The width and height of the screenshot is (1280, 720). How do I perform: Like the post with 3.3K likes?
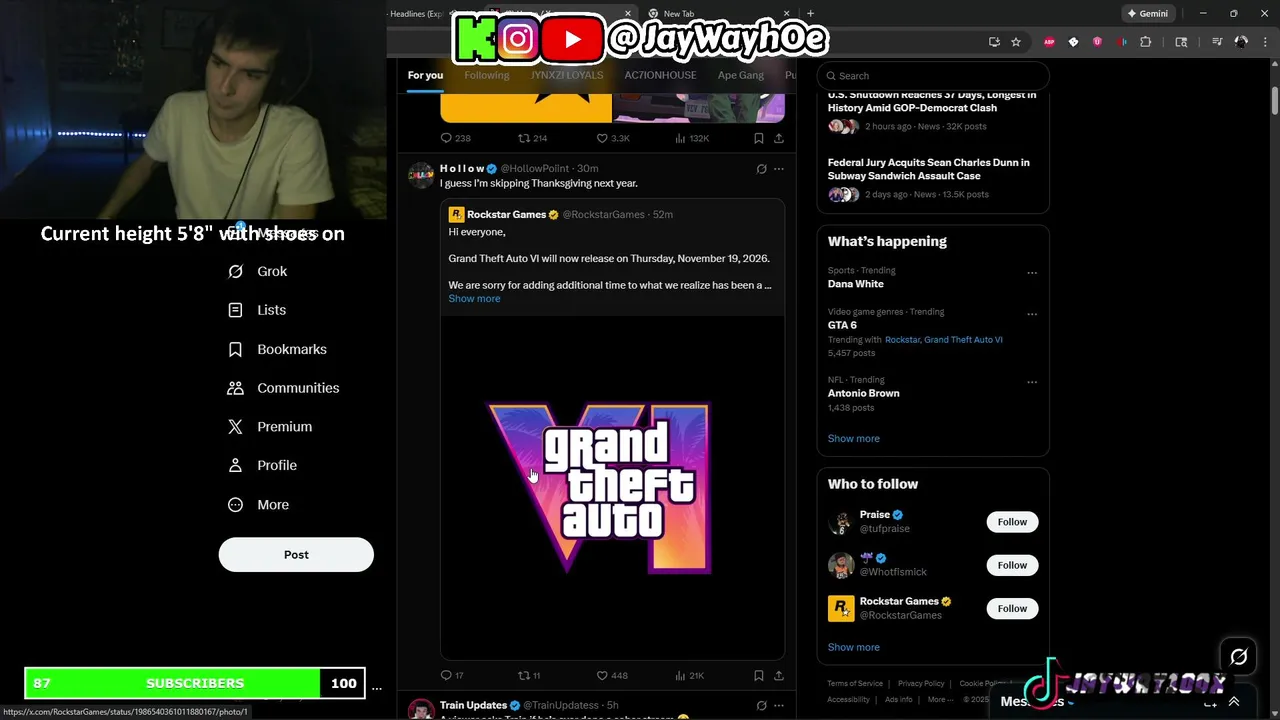pyautogui.click(x=613, y=138)
